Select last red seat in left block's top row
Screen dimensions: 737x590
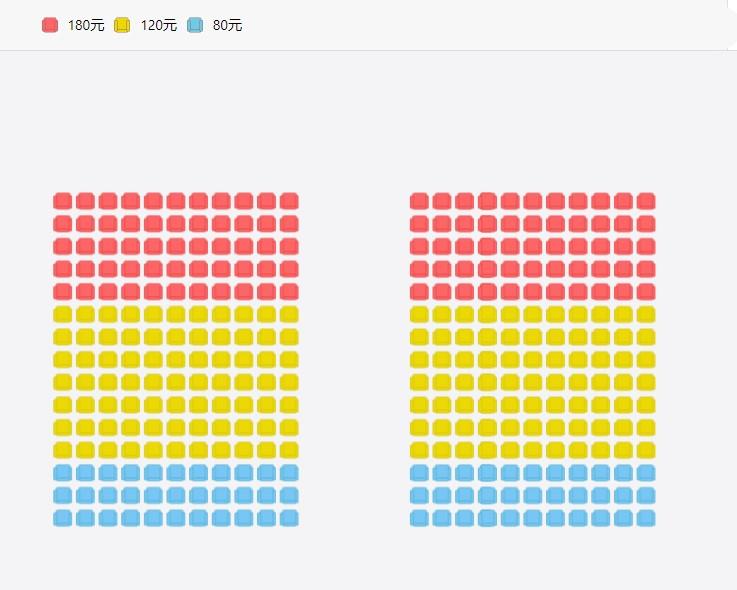pos(289,201)
